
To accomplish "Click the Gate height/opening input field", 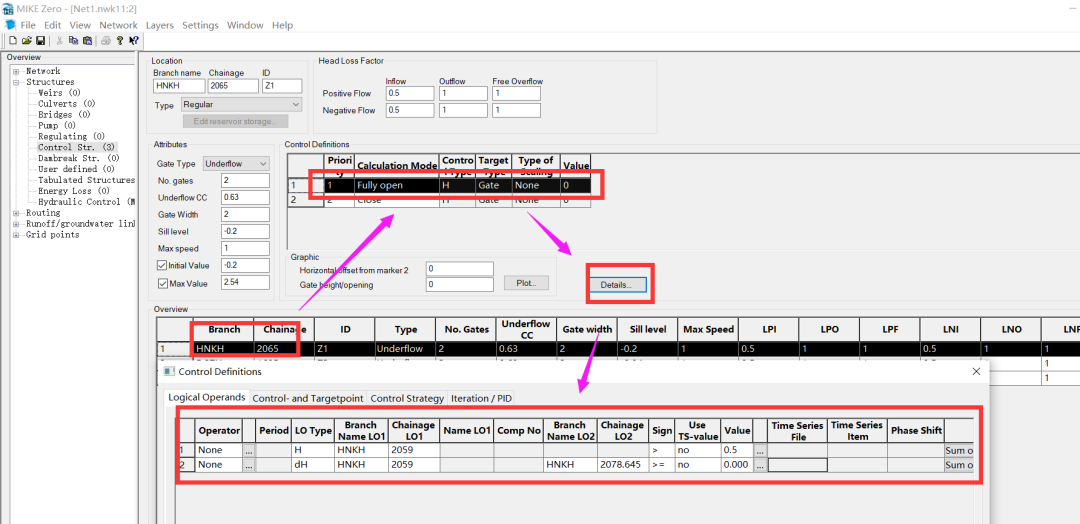I will [x=459, y=284].
